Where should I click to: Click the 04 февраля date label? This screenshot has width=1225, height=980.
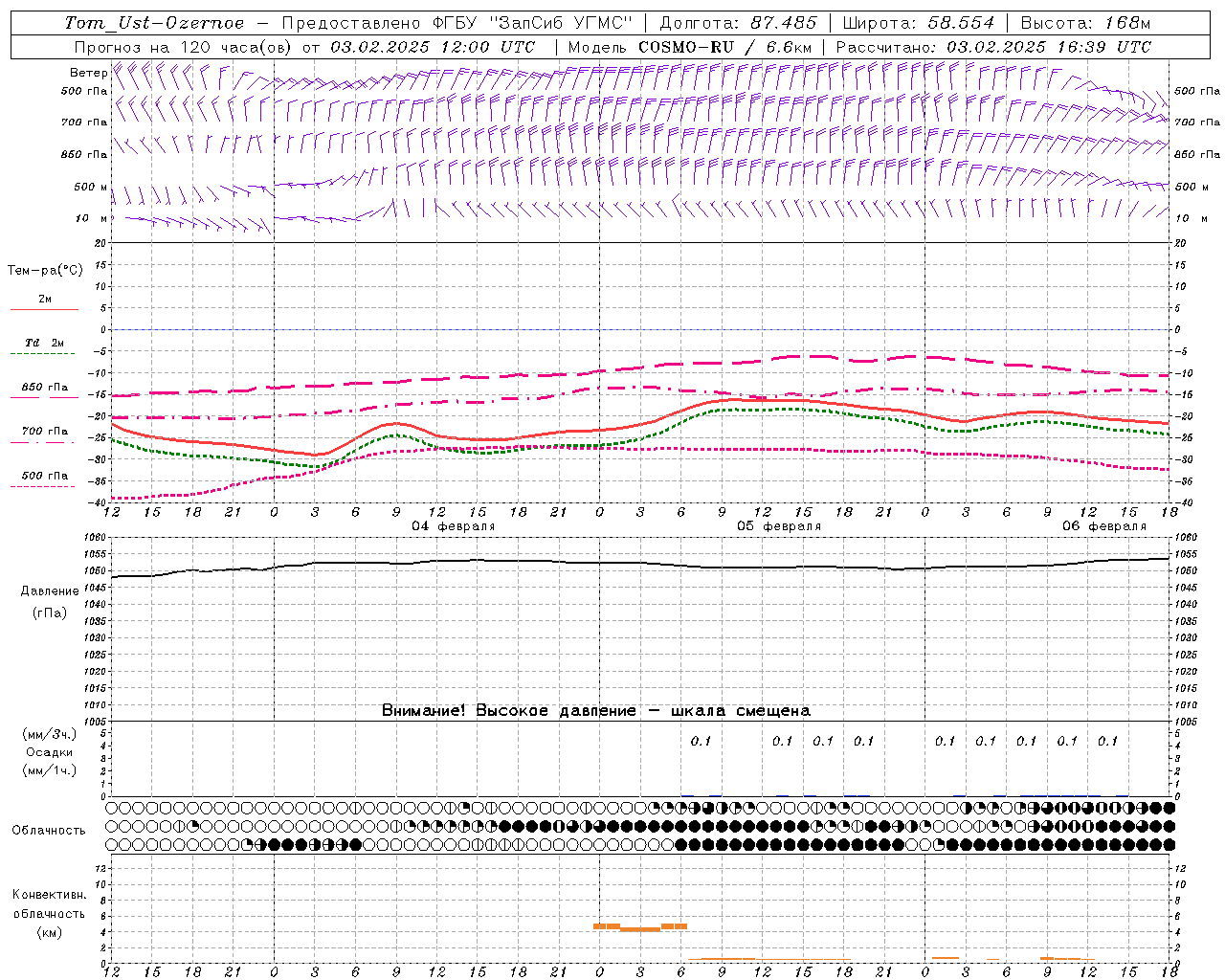[453, 526]
